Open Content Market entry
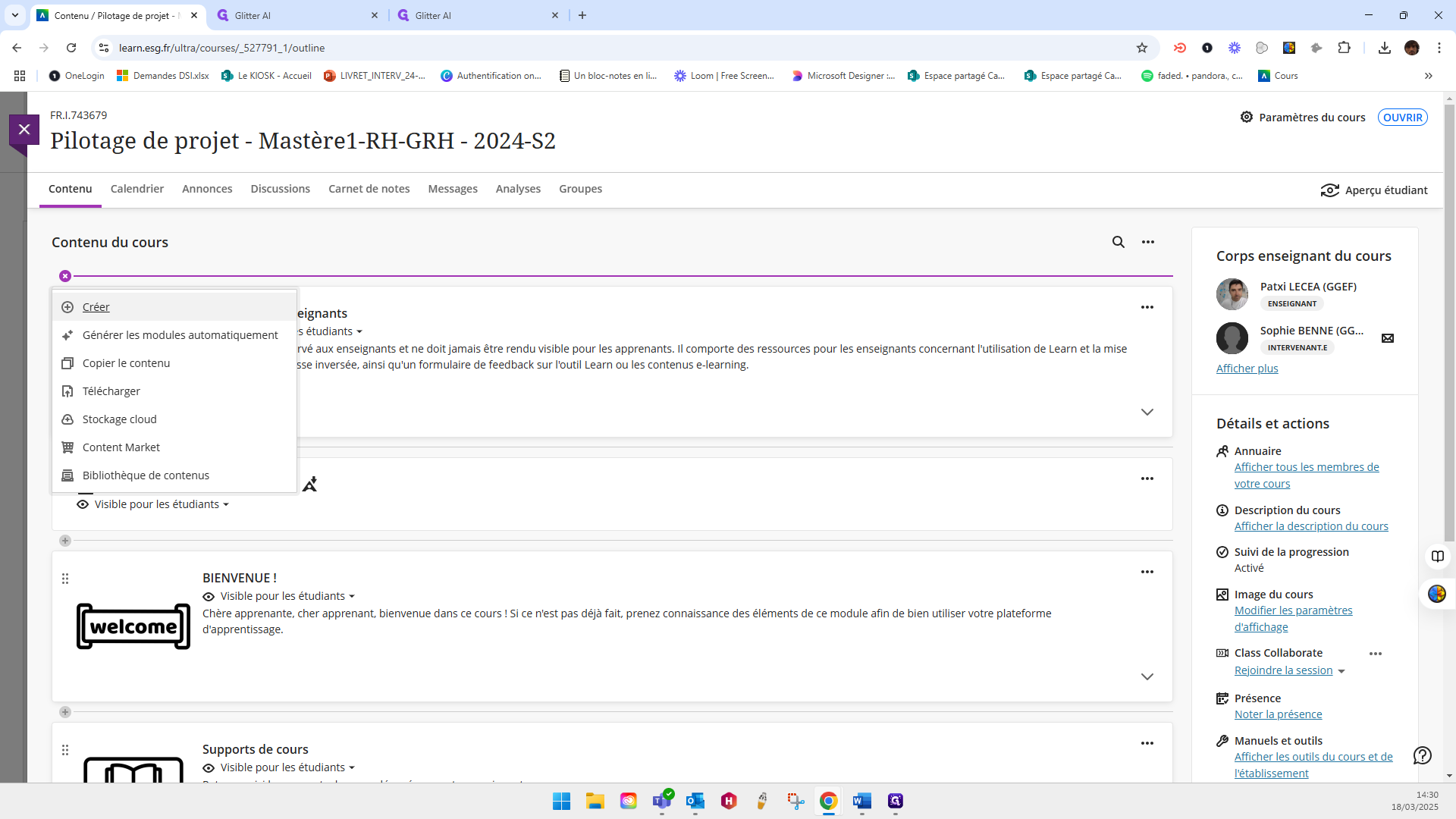 click(x=174, y=447)
